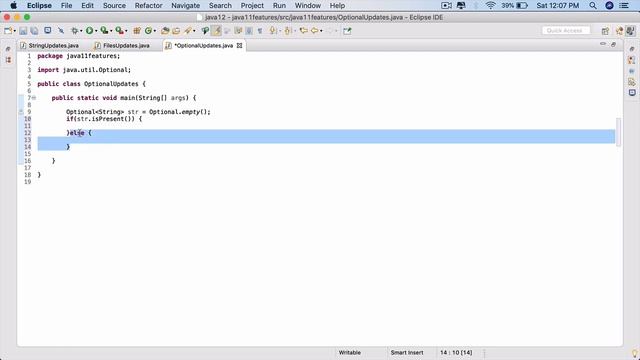This screenshot has height=360, width=640.
Task: Click the New Java Package icon
Action: click(x=137, y=31)
